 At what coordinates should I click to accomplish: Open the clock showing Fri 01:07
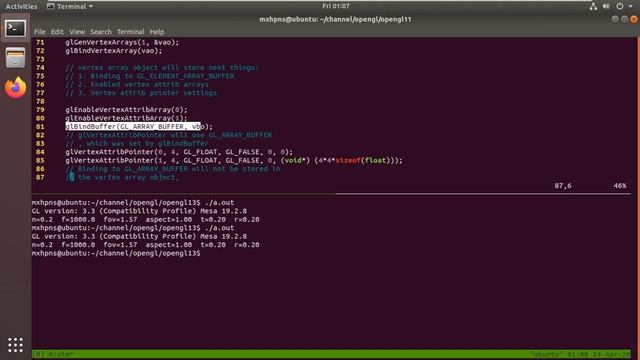(x=336, y=6)
